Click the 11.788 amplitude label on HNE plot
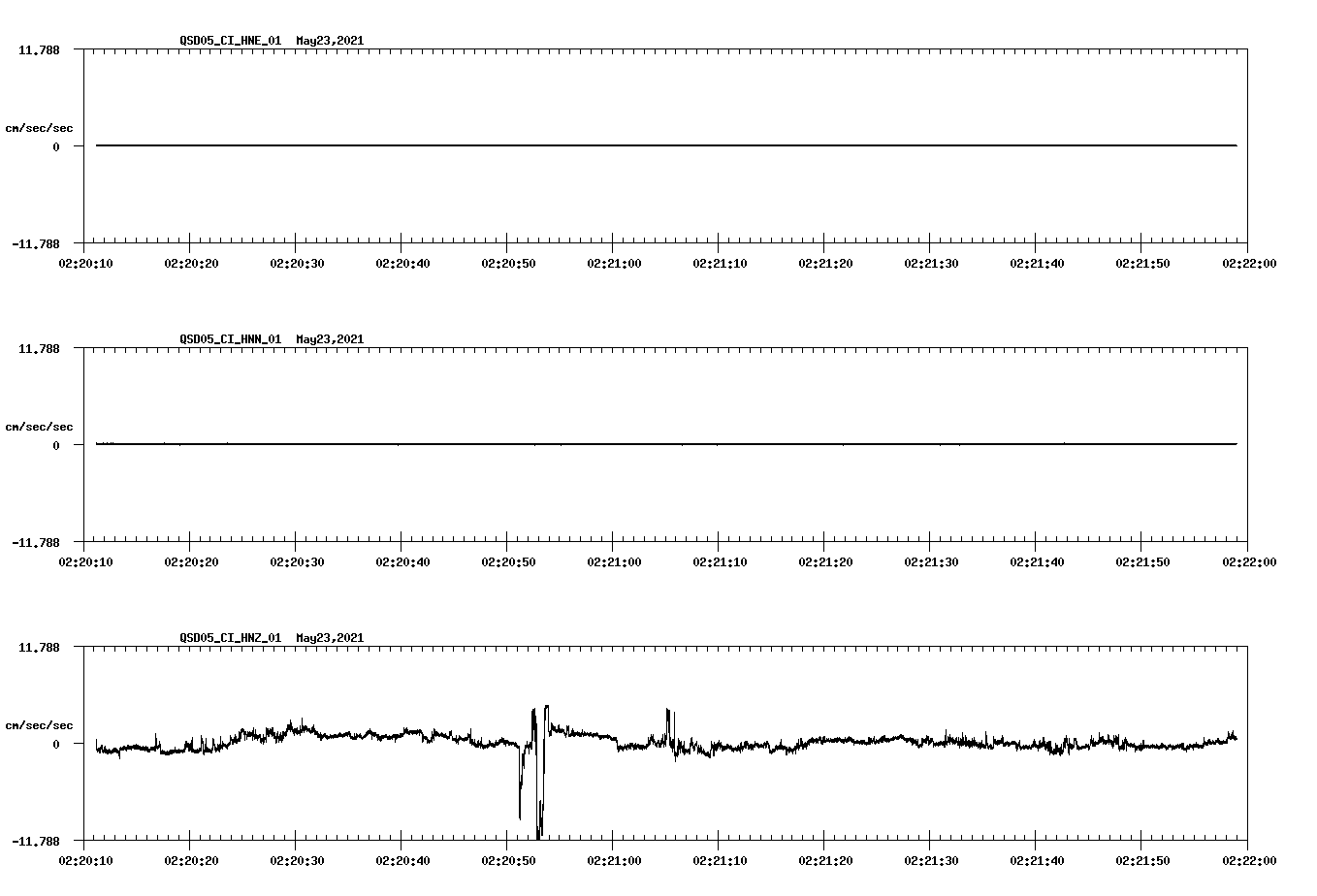 [x=38, y=49]
